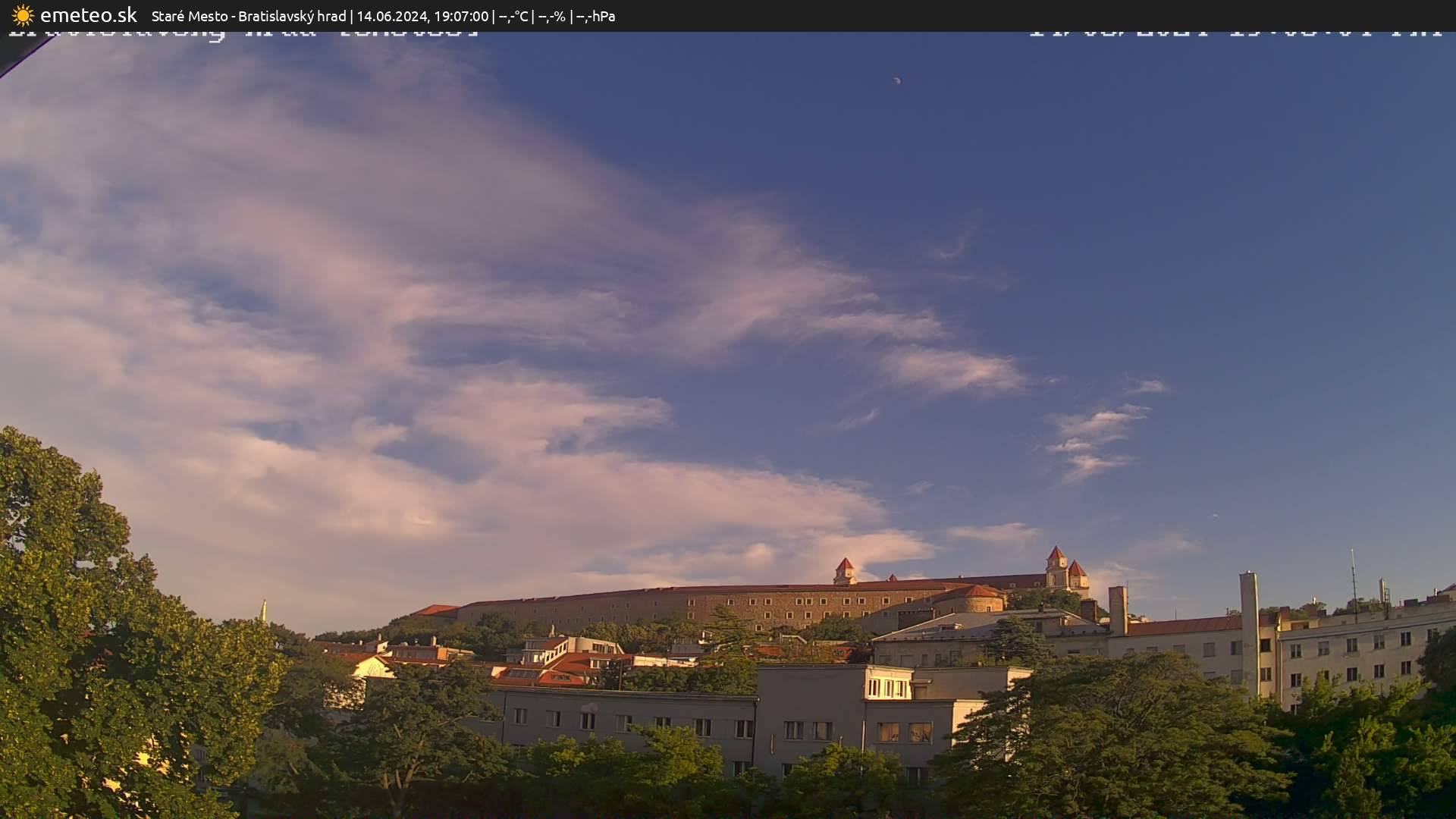Click the sun symbol beside the site name

point(23,14)
